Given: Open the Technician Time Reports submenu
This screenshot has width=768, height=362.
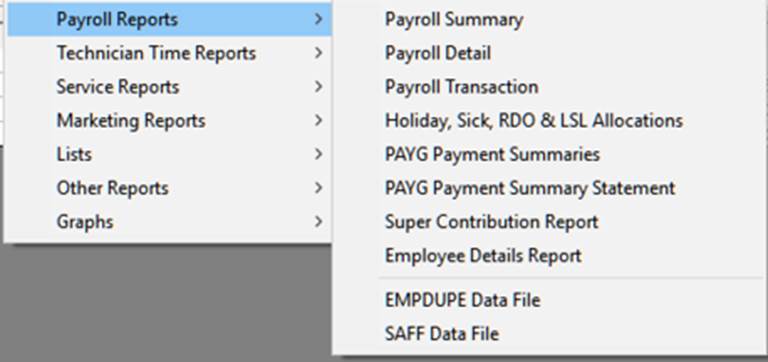Looking at the screenshot, I should (169, 53).
